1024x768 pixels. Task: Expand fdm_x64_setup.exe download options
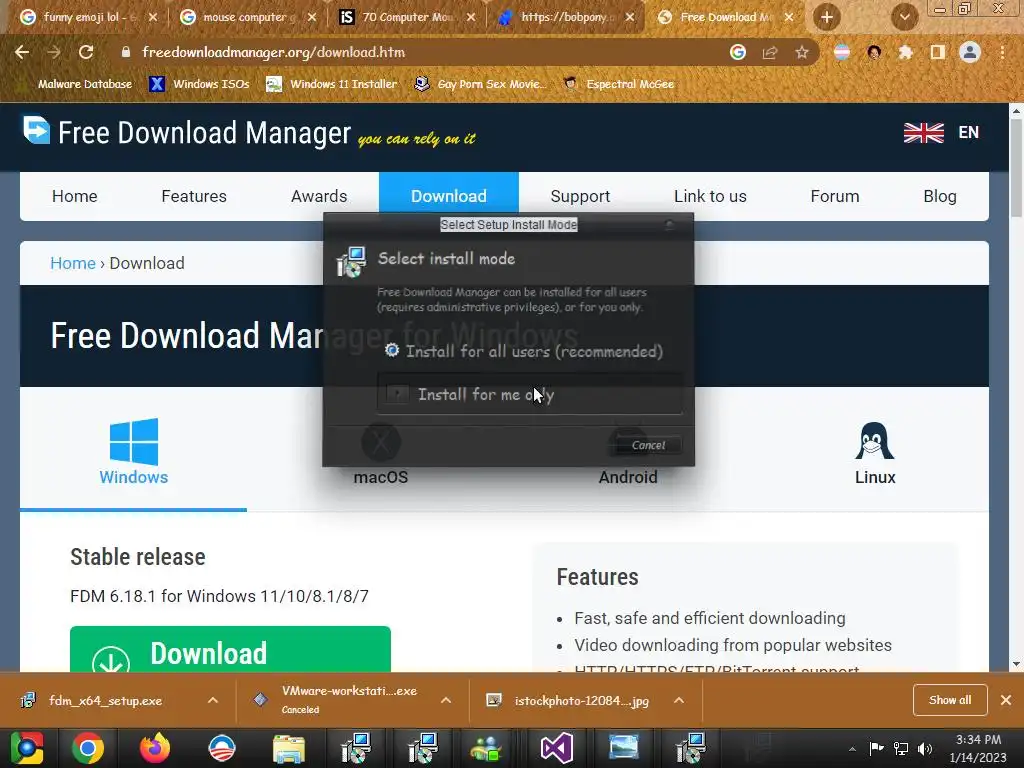(213, 700)
